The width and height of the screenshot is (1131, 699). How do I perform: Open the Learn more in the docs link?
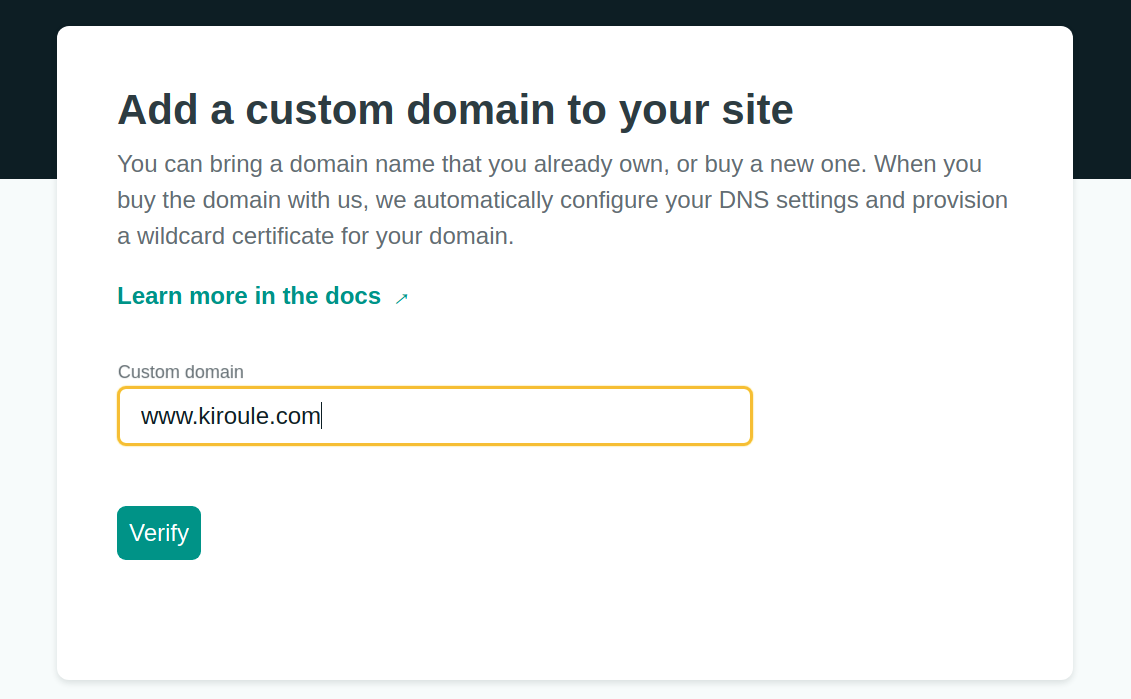click(x=263, y=296)
